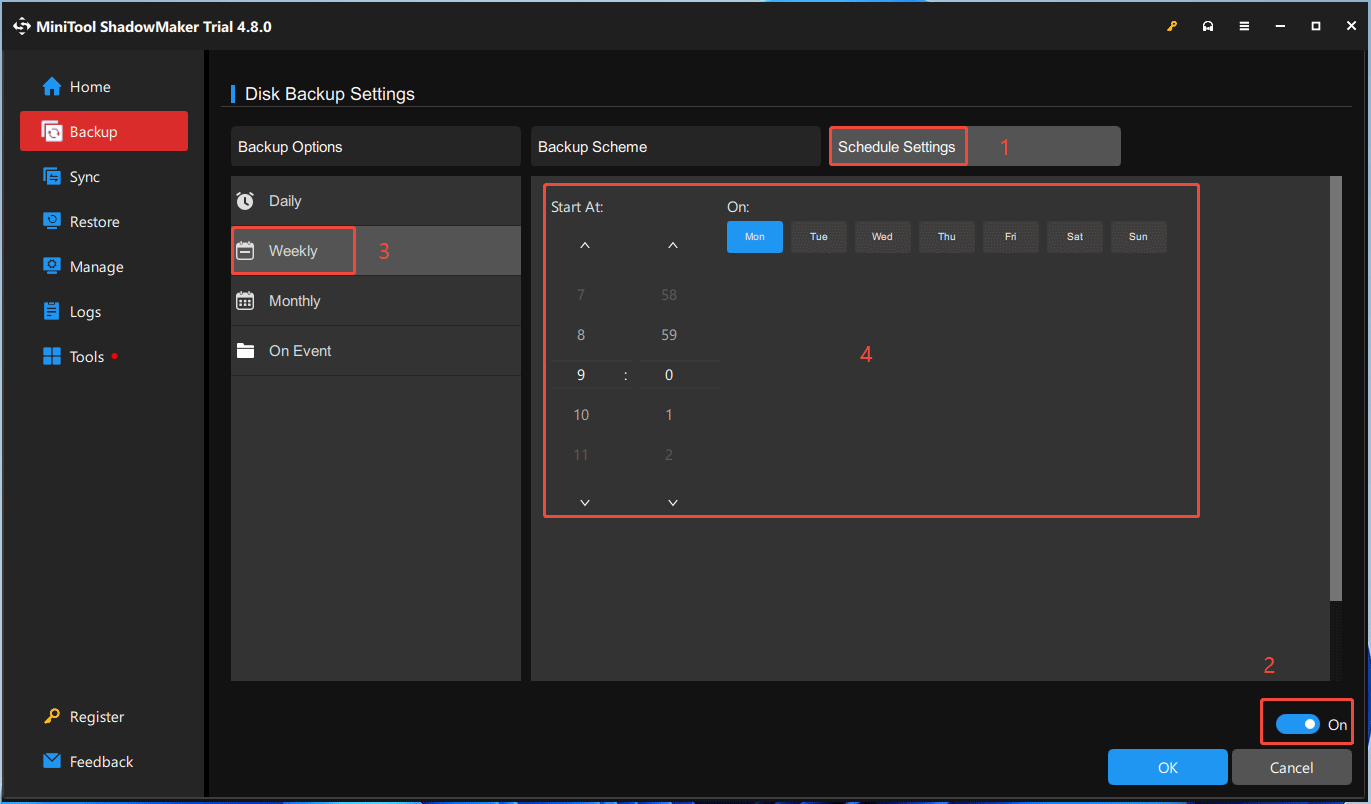
Task: Choose Monthly as the schedule frequency
Action: [293, 300]
